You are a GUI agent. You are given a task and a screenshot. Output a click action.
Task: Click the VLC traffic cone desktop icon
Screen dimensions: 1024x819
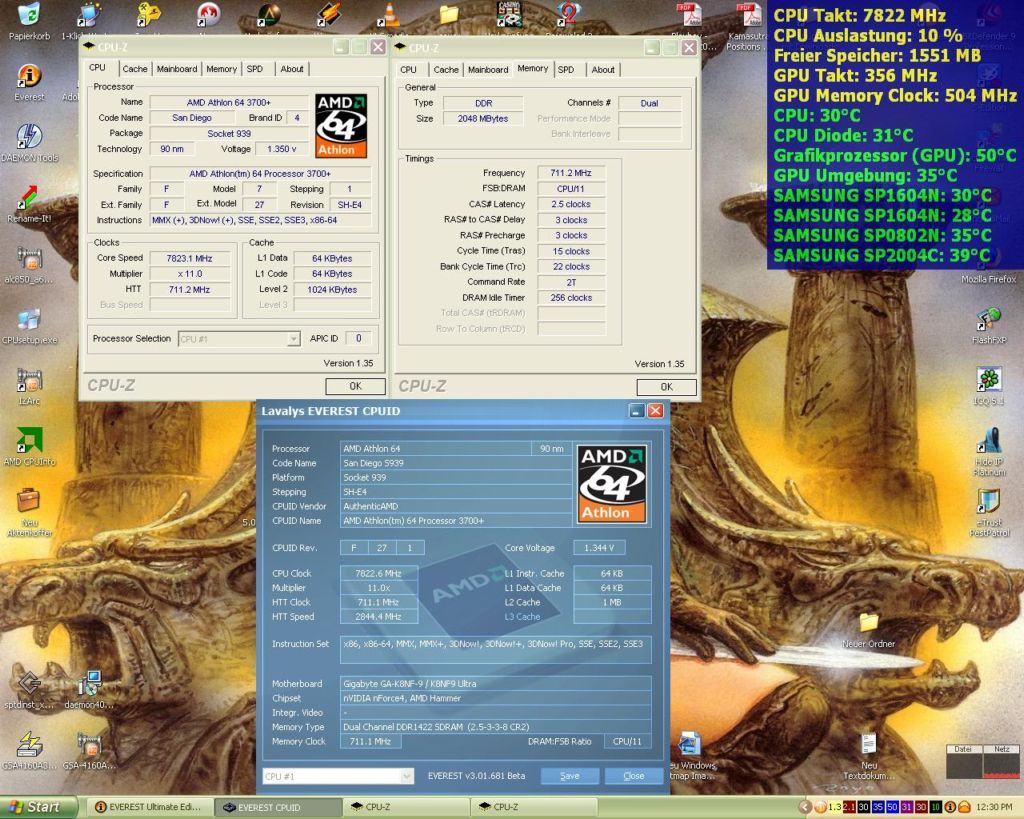389,16
